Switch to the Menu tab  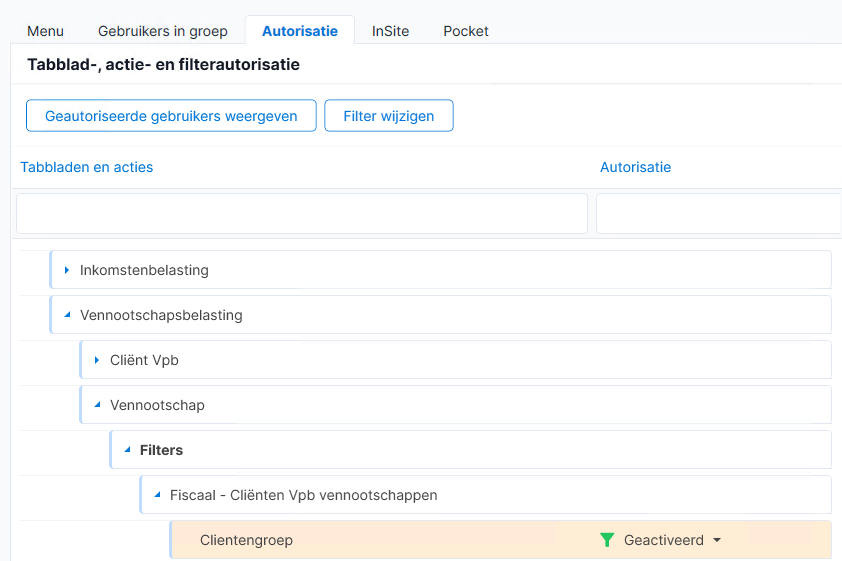pyautogui.click(x=46, y=31)
